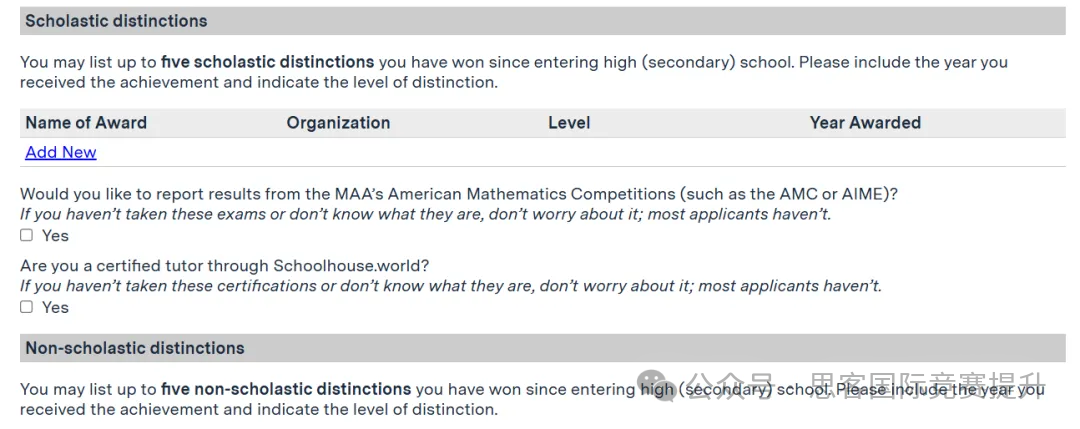
Task: Click the 思客国际竞赛提升 watermark text
Action: tap(926, 386)
